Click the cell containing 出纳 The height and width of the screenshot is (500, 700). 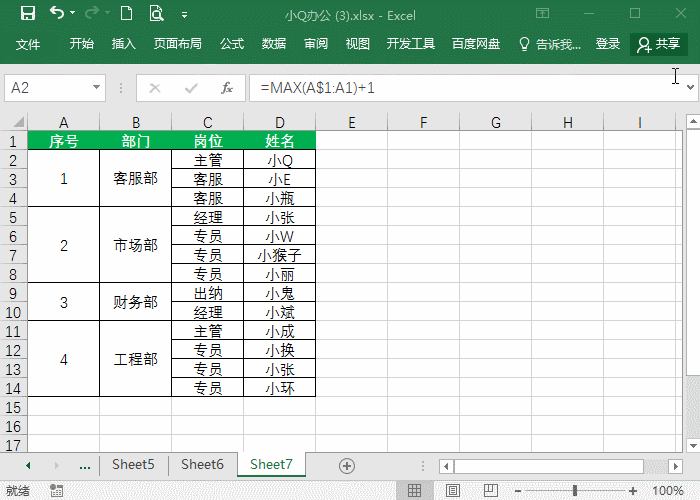pyautogui.click(x=208, y=293)
